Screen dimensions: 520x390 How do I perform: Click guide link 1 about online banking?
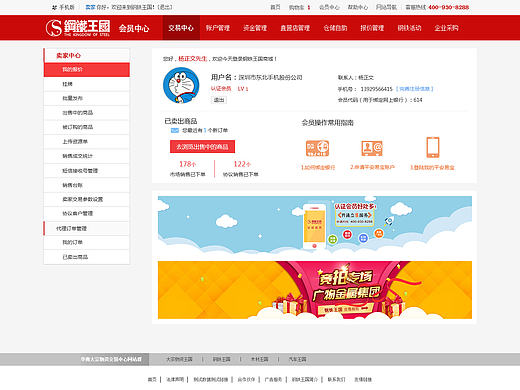[x=318, y=167]
